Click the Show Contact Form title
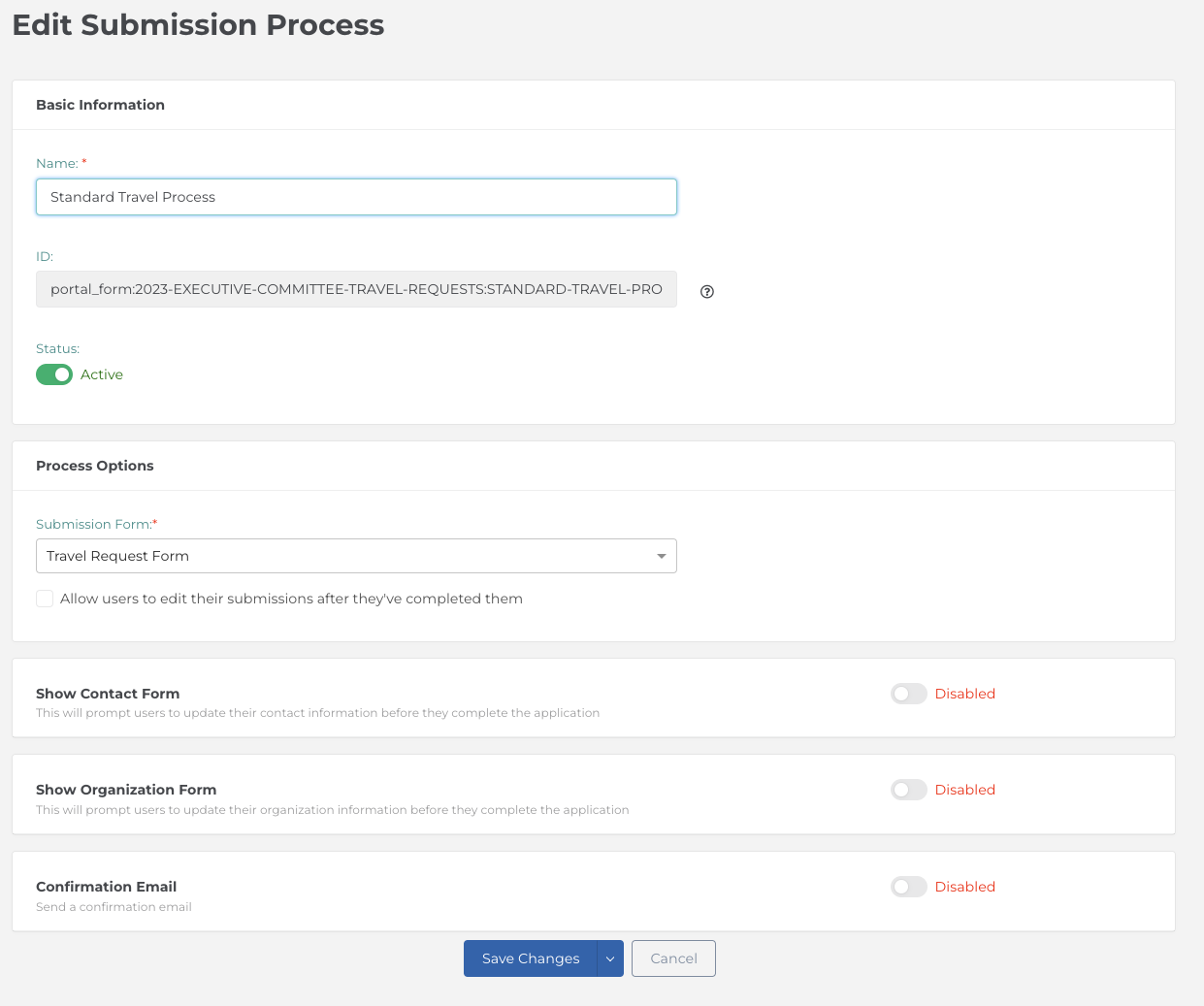Screen dimensions: 1204x1006 (108, 694)
